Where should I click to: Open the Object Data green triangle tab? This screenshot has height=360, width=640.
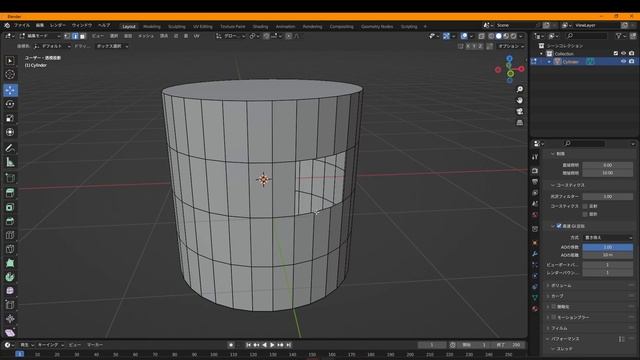click(535, 298)
